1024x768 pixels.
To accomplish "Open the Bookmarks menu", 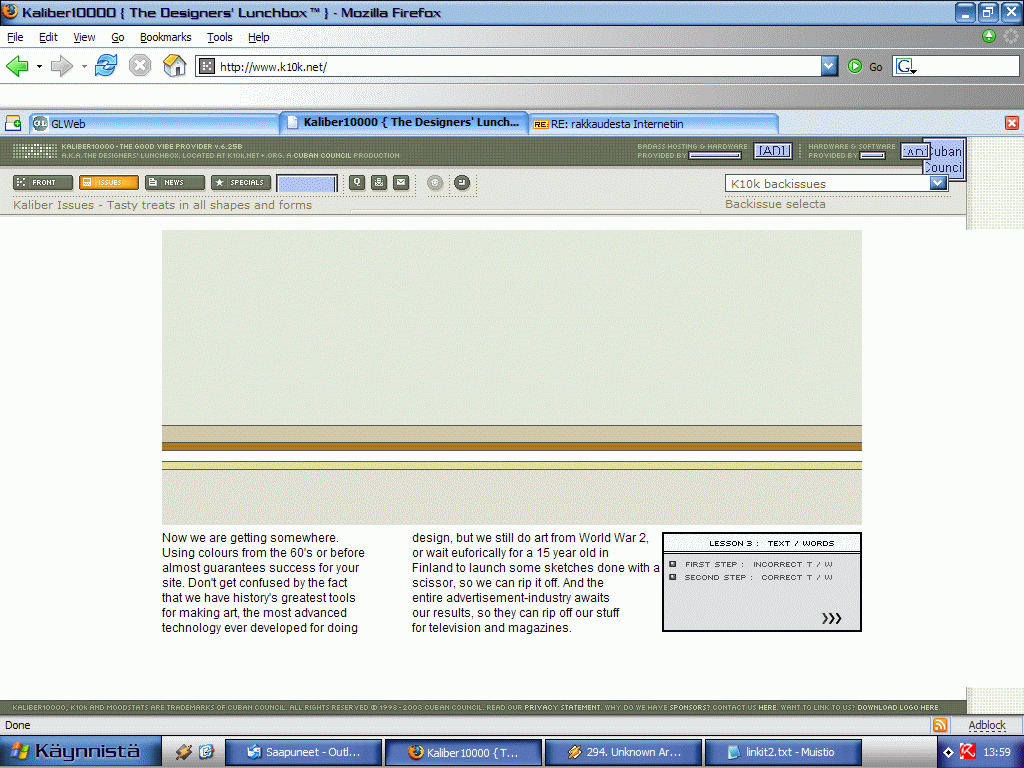I will click(164, 37).
